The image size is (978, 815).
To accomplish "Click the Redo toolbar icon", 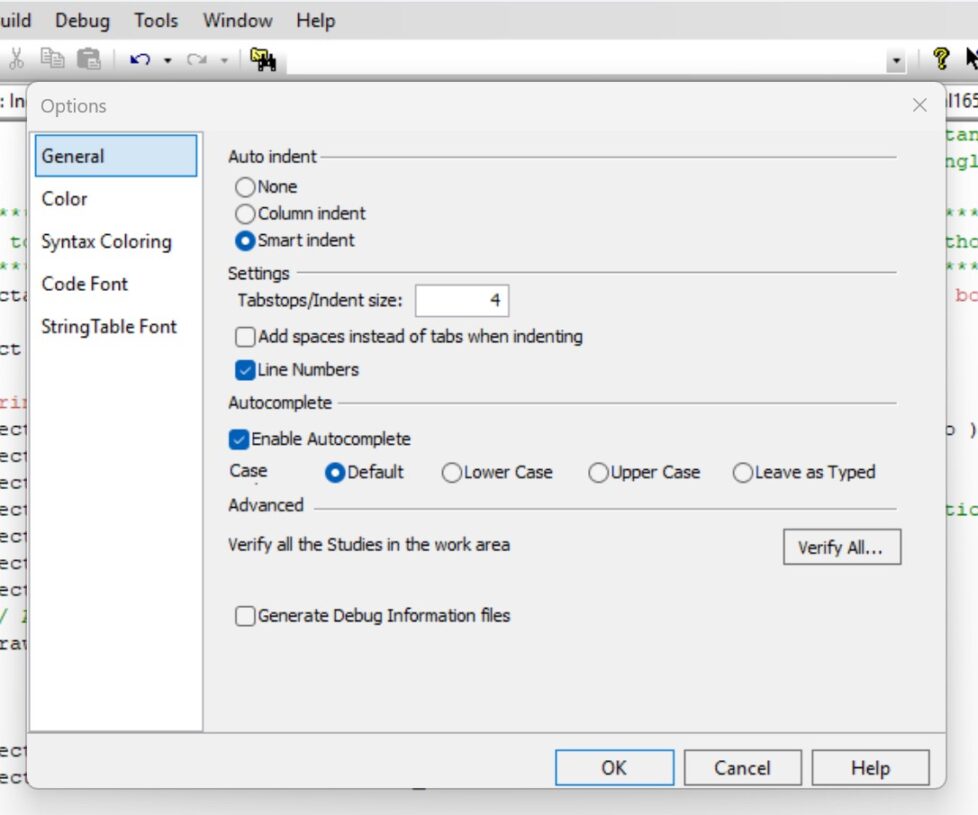I will coord(196,60).
